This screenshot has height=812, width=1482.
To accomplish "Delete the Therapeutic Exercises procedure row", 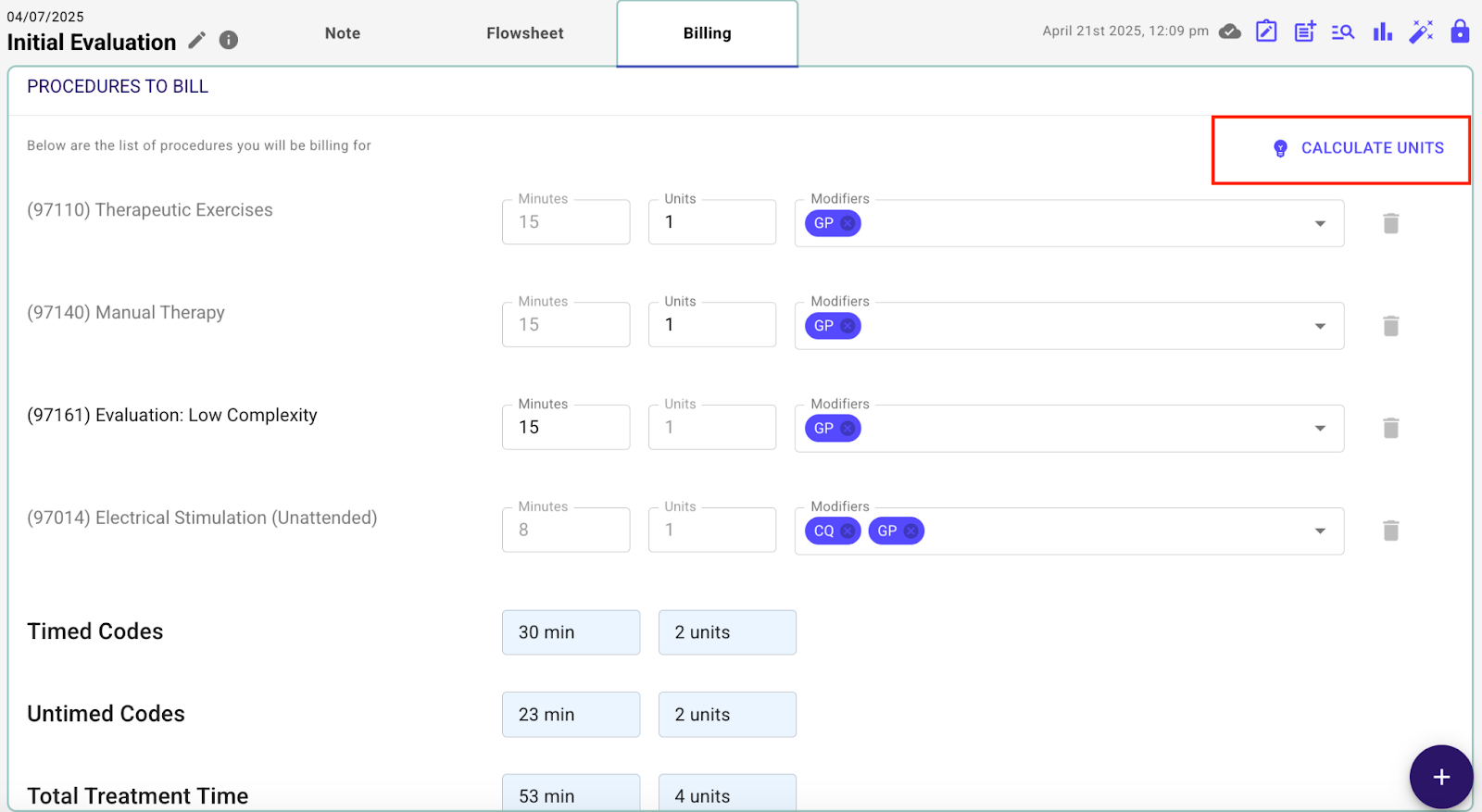I will [1390, 223].
